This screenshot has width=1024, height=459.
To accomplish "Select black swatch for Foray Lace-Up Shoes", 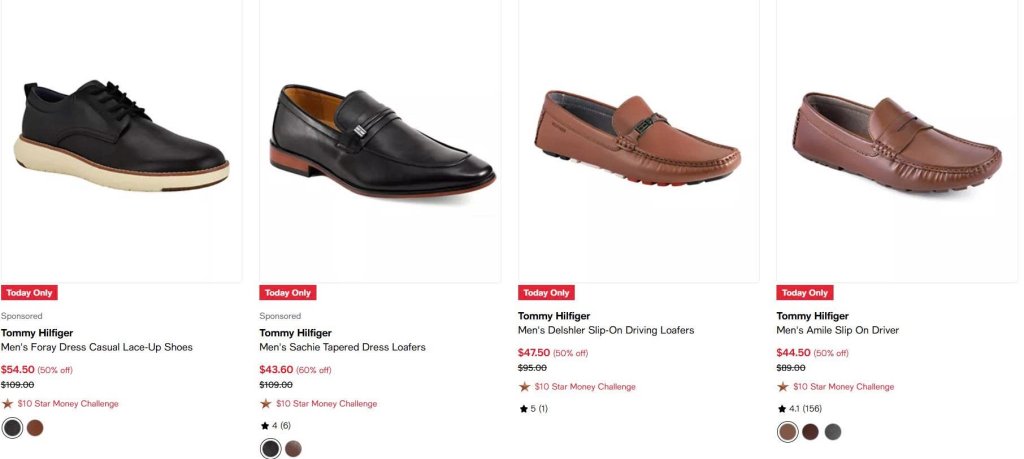I will [x=12, y=428].
